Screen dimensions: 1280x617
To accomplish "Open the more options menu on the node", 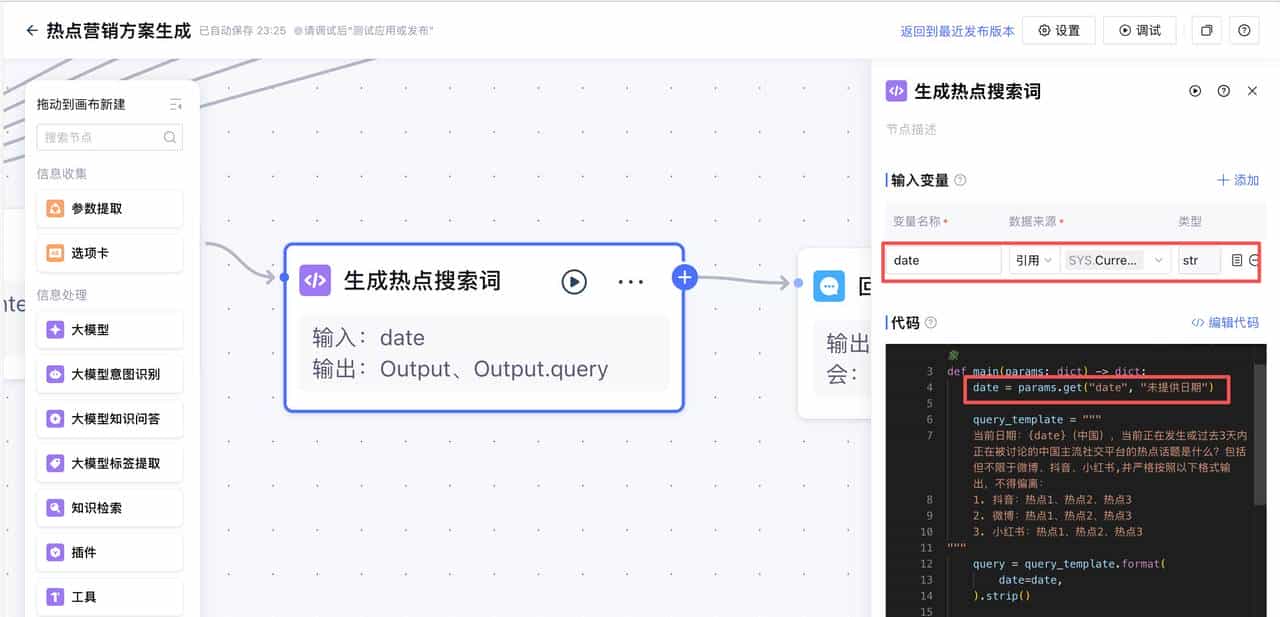I will point(630,281).
